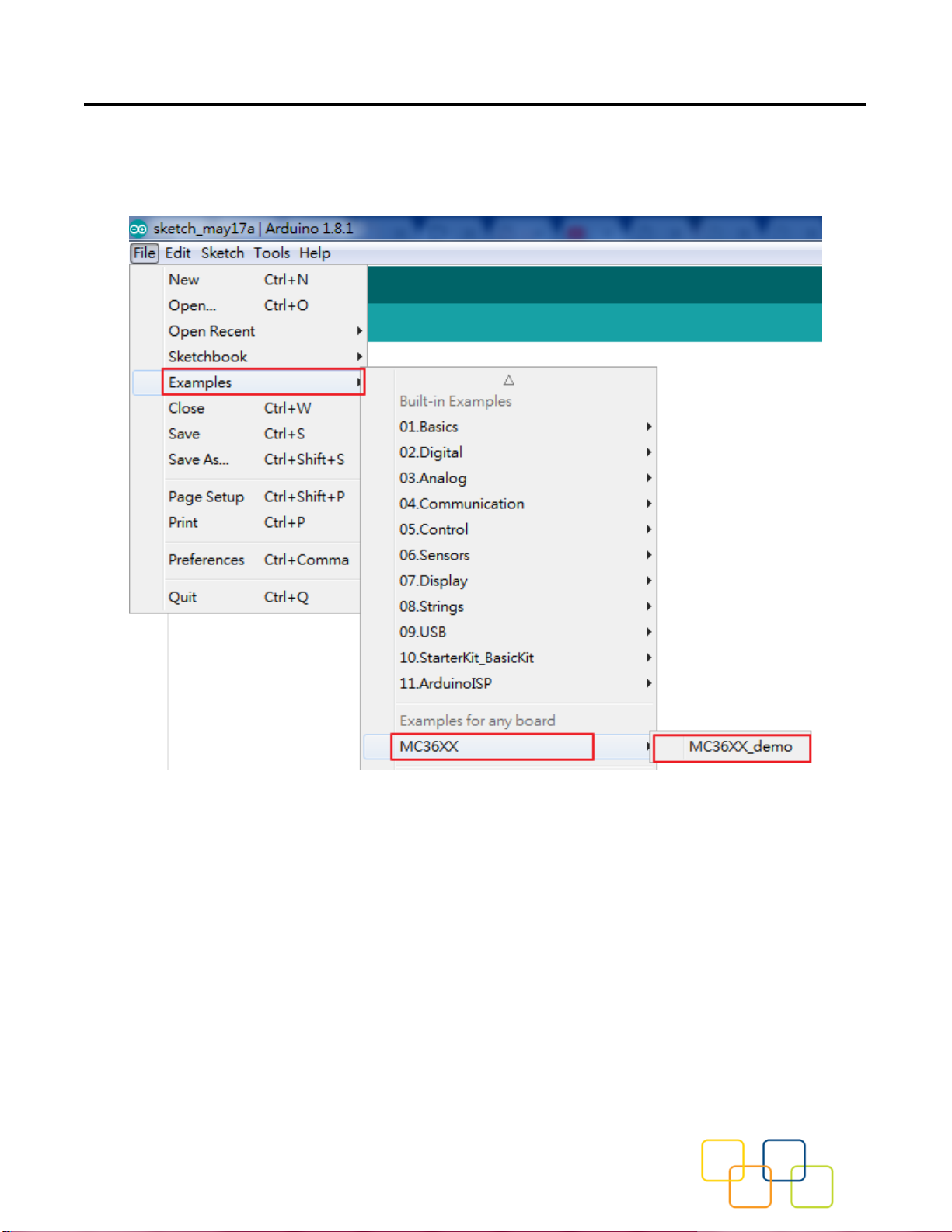The height and width of the screenshot is (1232, 952).
Task: Expand the Open Recent submenu
Action: [248, 331]
